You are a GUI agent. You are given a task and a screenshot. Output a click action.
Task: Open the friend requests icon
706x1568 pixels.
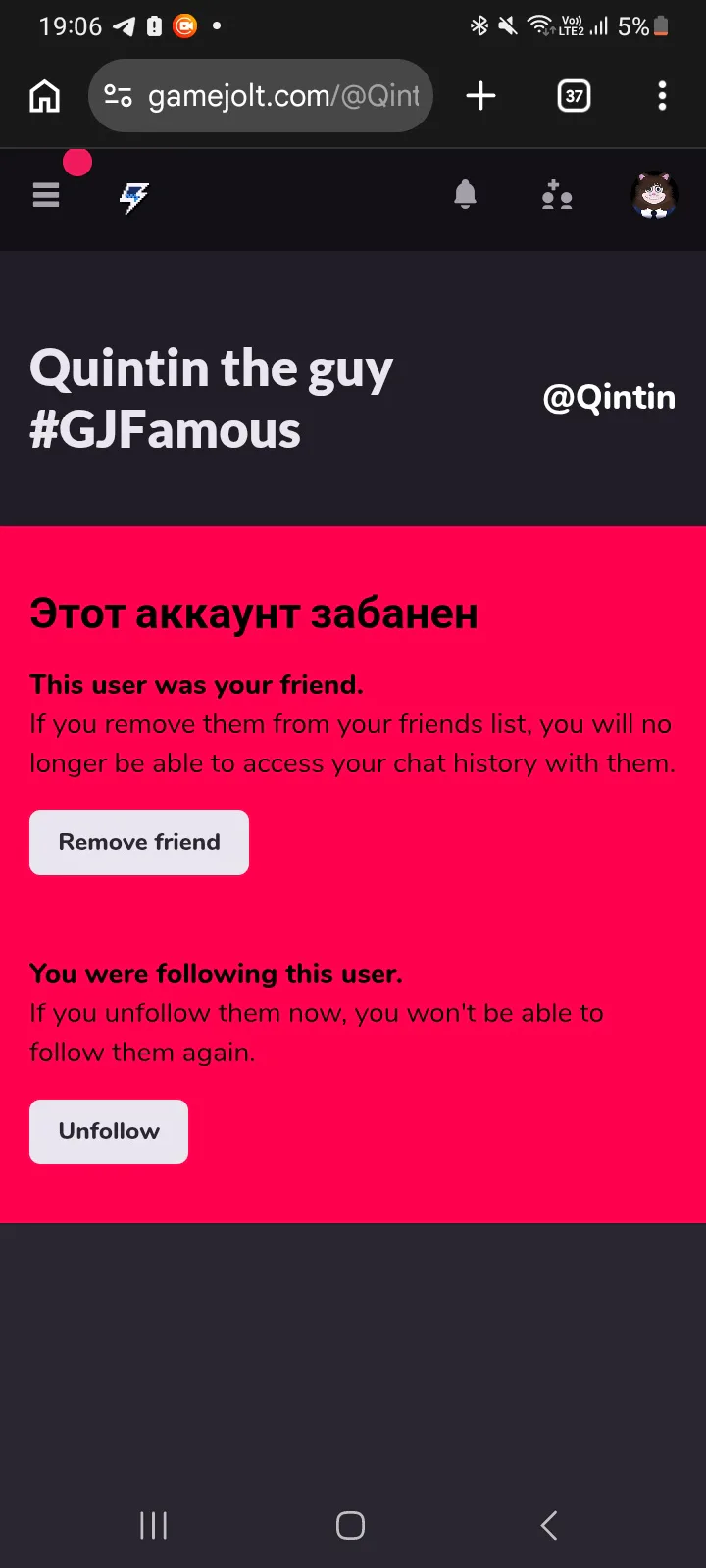pos(557,196)
